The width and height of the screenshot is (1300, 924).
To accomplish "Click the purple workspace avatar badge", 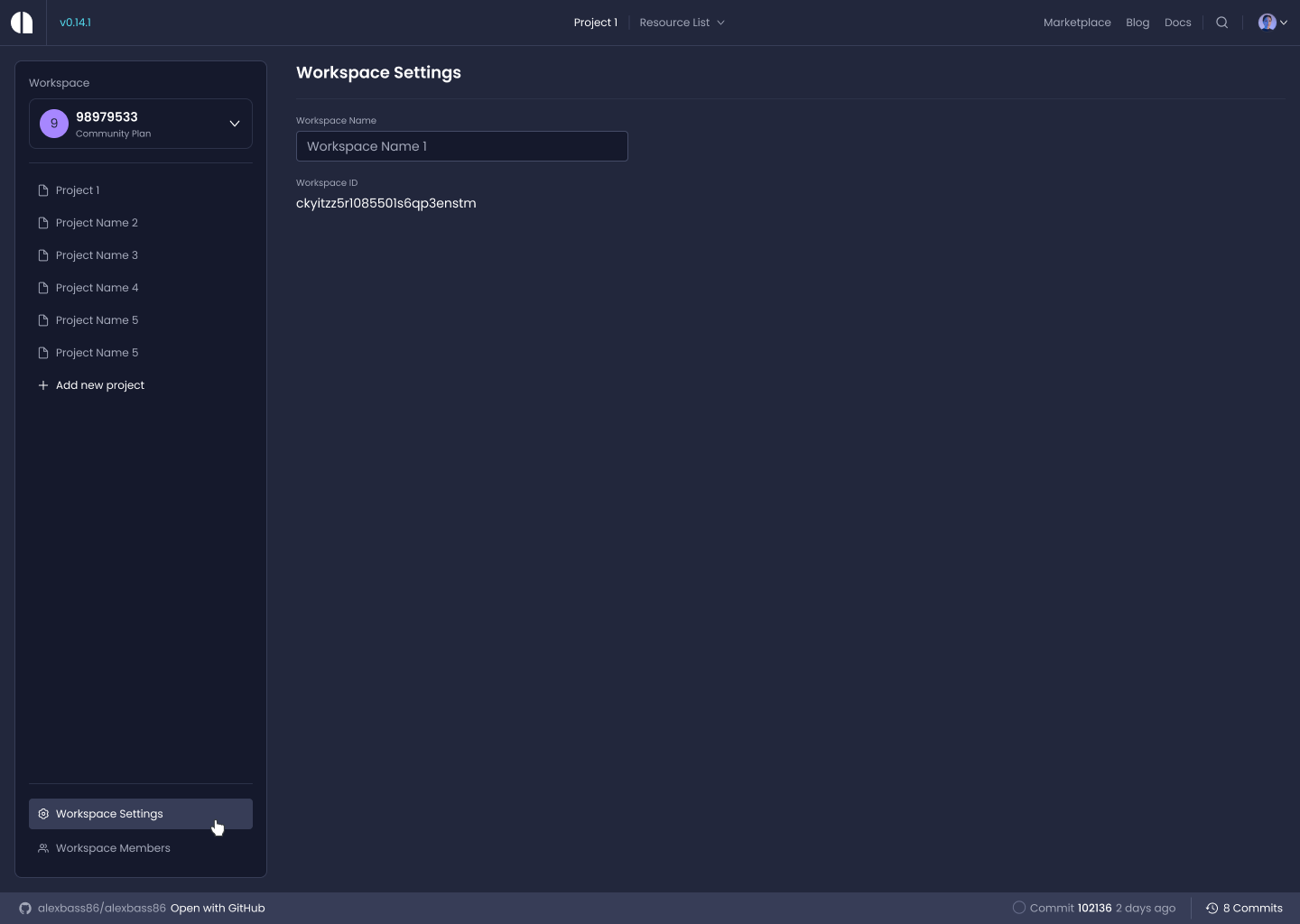I will [53, 124].
